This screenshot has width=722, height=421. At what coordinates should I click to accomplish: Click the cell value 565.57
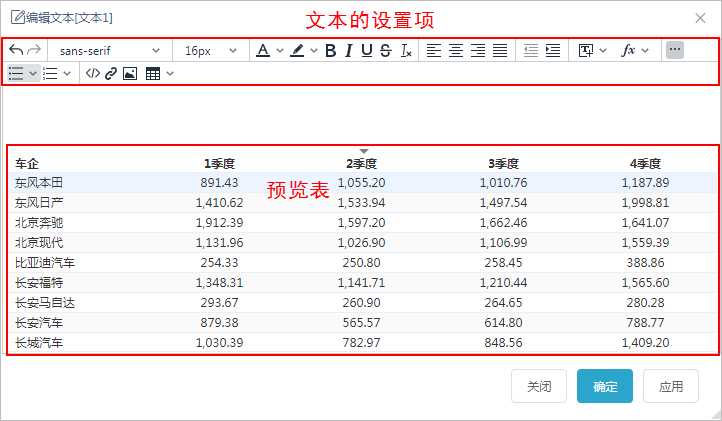361,323
